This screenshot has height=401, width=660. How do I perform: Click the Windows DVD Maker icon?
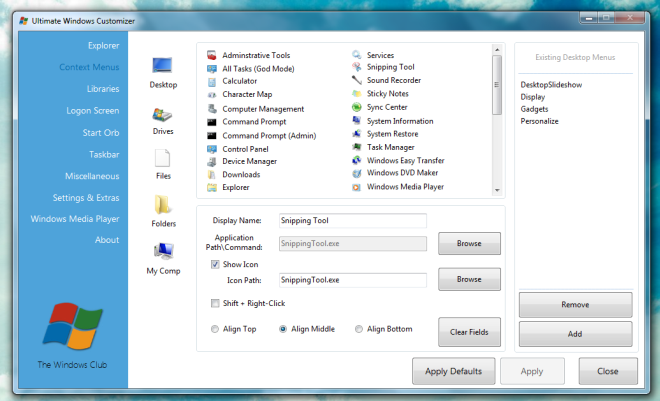(357, 173)
